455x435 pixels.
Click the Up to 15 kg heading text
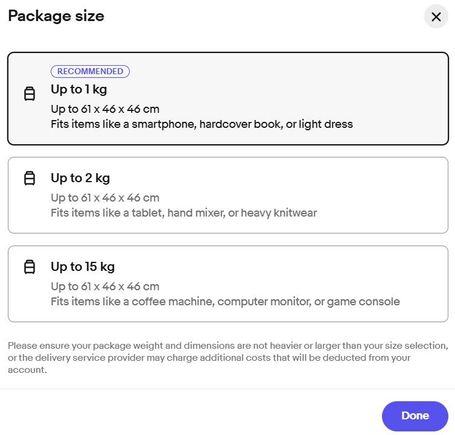tap(83, 267)
